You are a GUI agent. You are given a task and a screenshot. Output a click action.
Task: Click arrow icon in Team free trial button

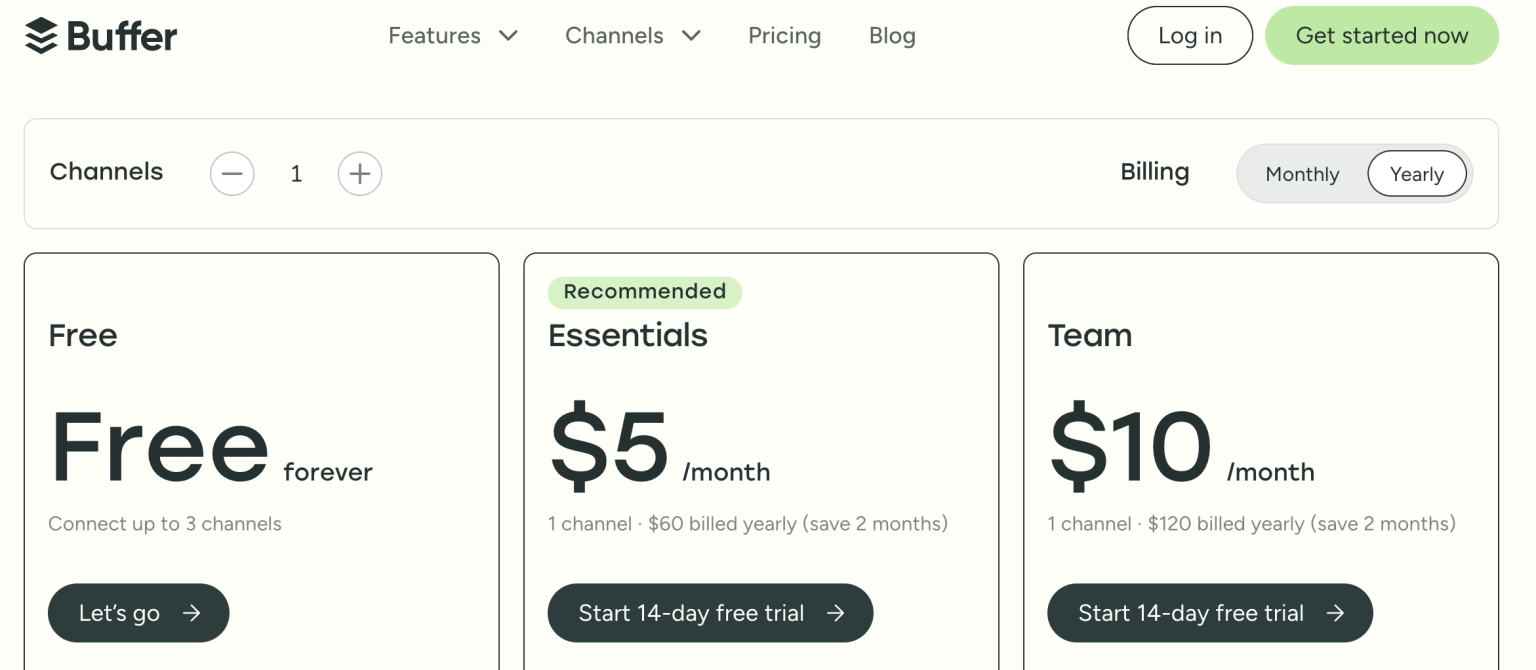coord(1335,613)
